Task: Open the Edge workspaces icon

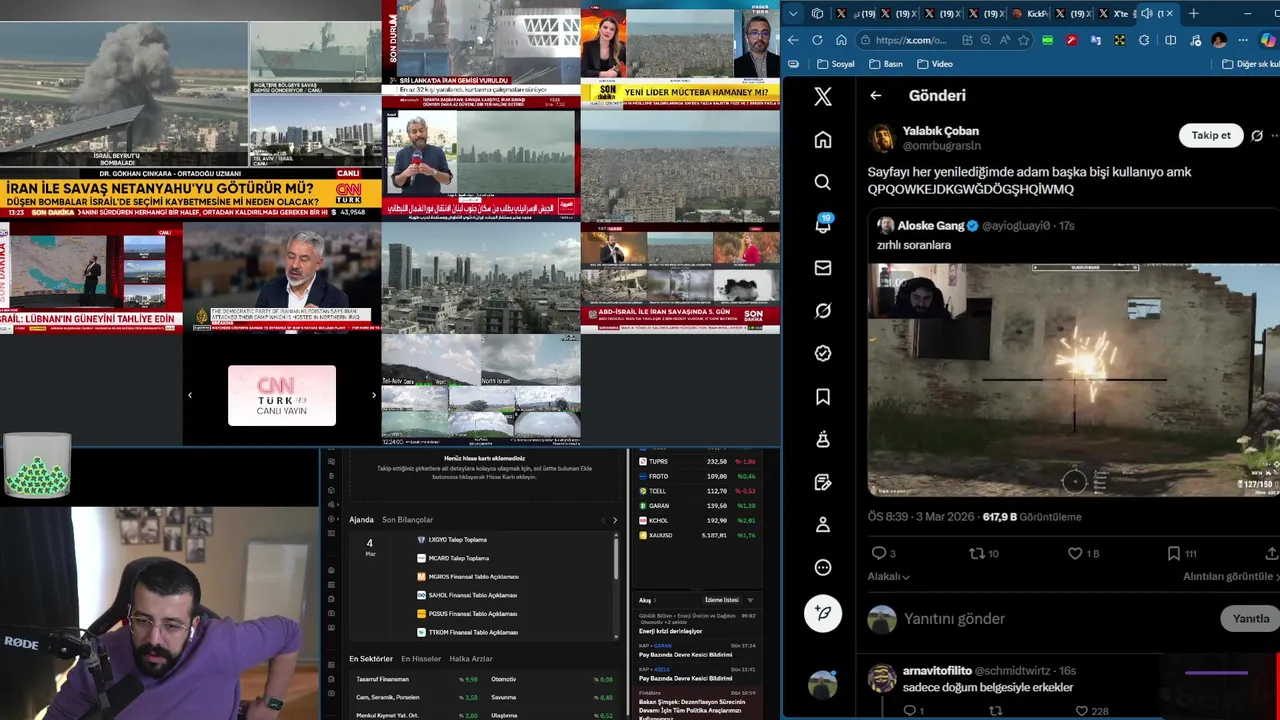Action: point(817,14)
